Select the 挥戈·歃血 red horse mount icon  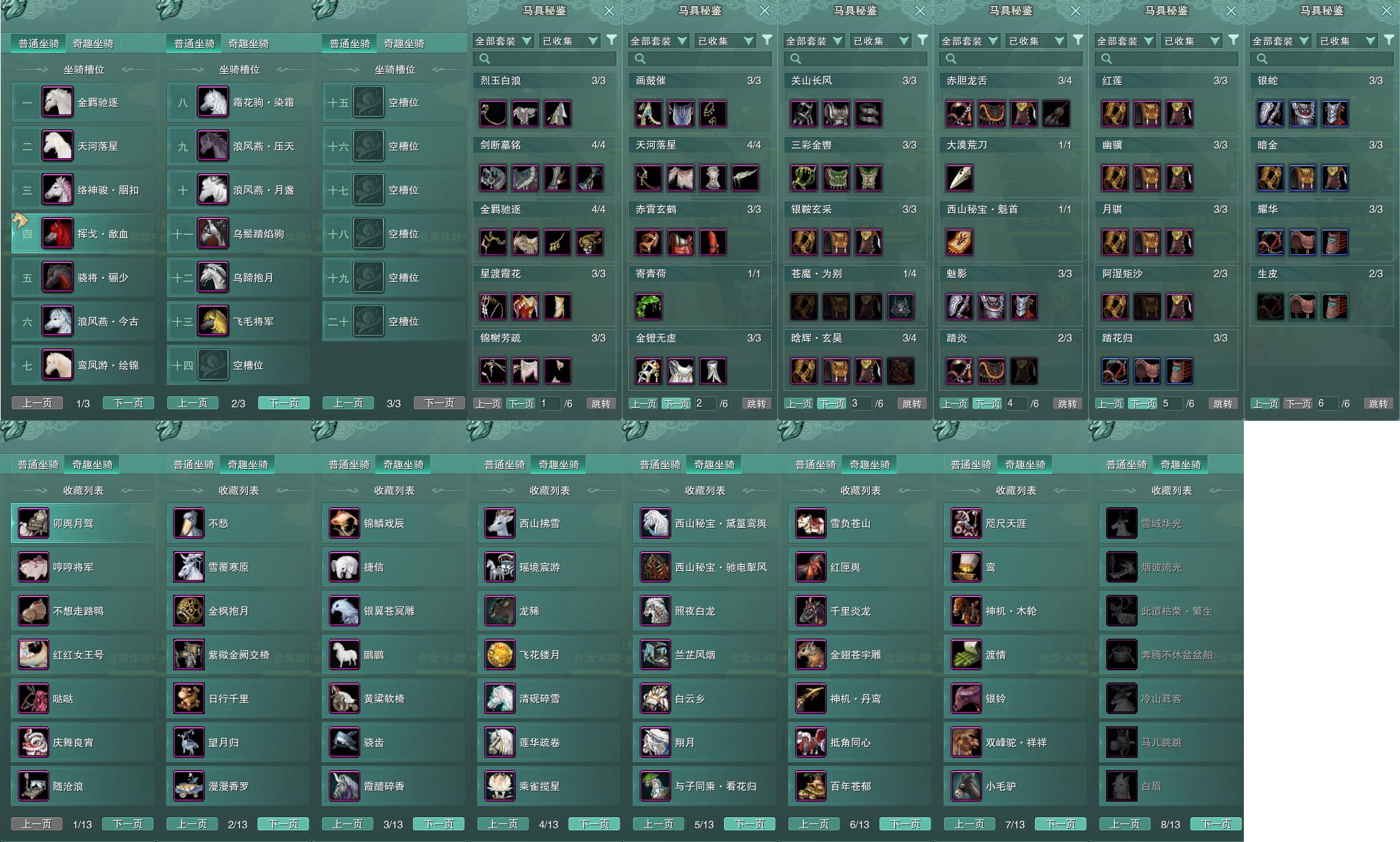coord(58,233)
